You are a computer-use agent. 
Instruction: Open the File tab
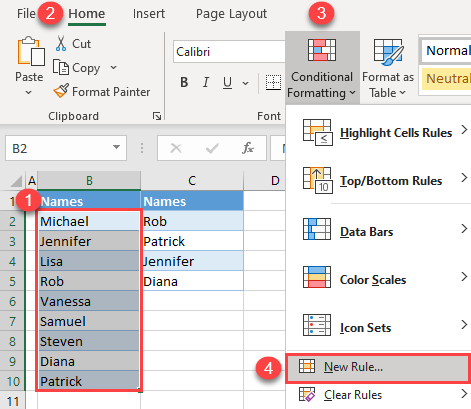(x=26, y=14)
